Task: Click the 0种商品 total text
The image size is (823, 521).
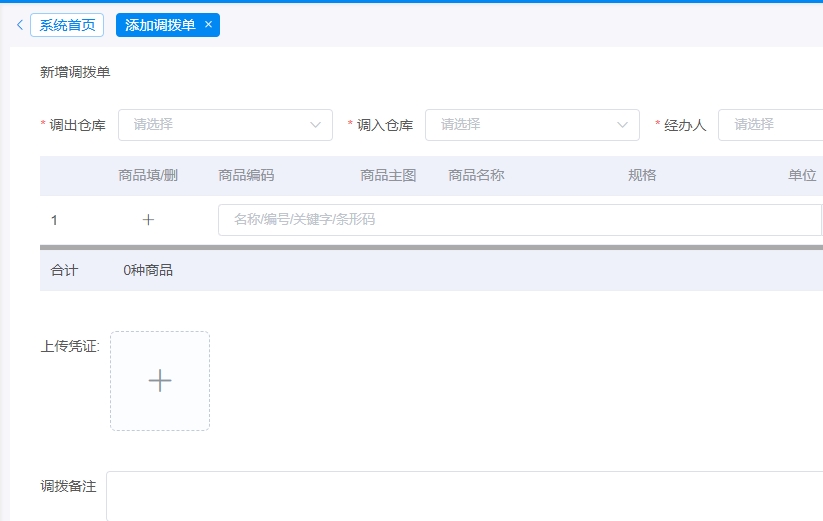Action: [148, 270]
